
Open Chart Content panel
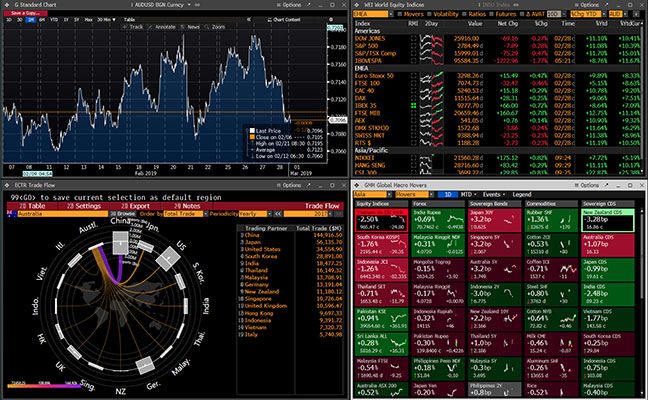point(284,19)
